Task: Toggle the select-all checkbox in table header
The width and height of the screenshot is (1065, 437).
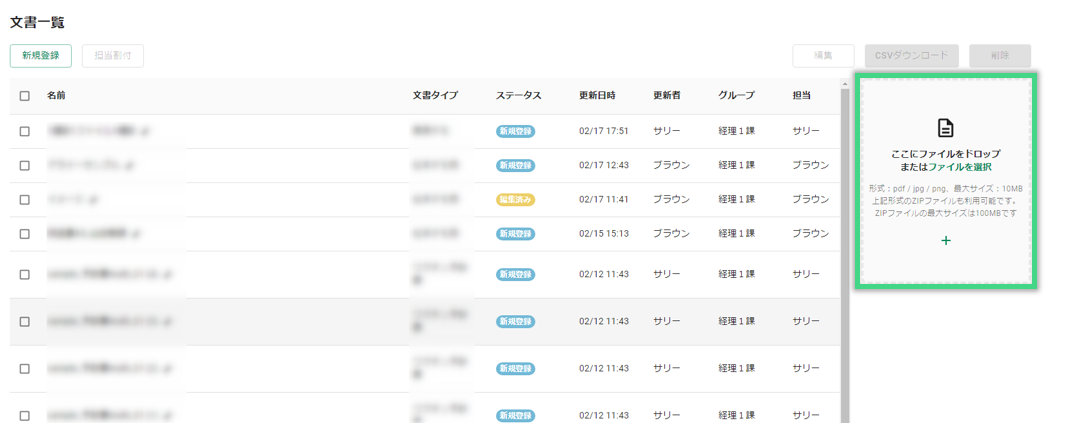Action: coord(25,96)
